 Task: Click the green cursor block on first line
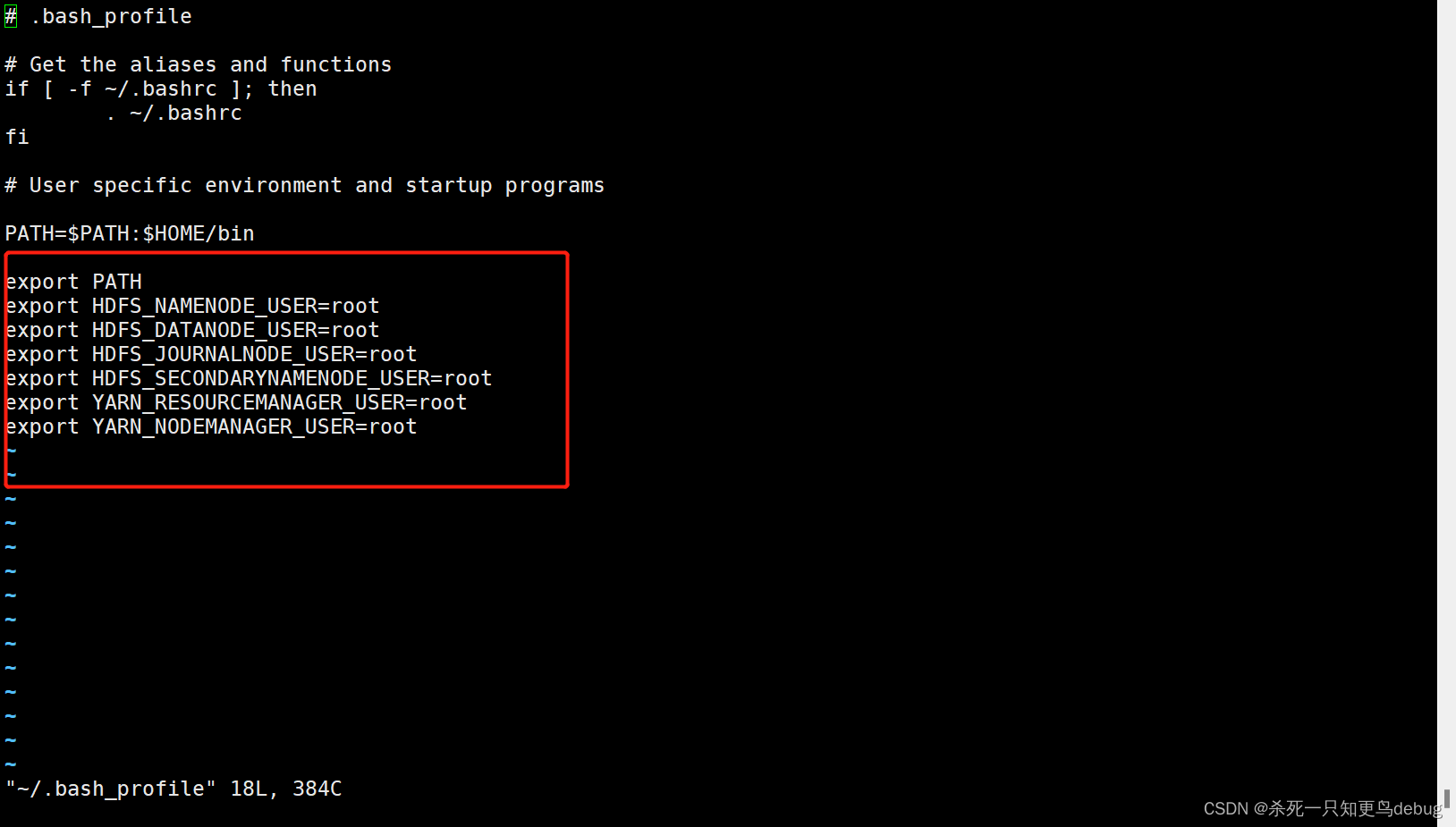pos(11,16)
